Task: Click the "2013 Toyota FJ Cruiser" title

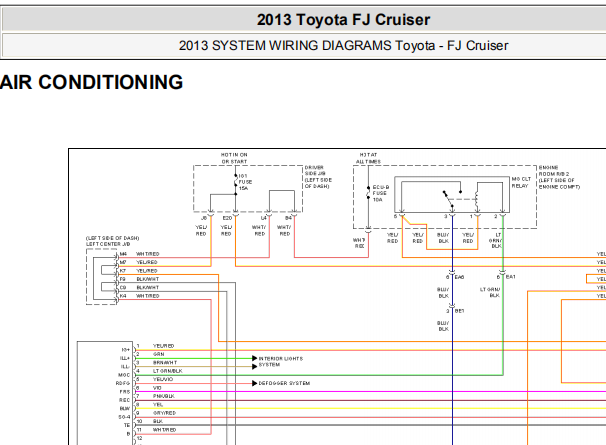Action: click(x=343, y=20)
